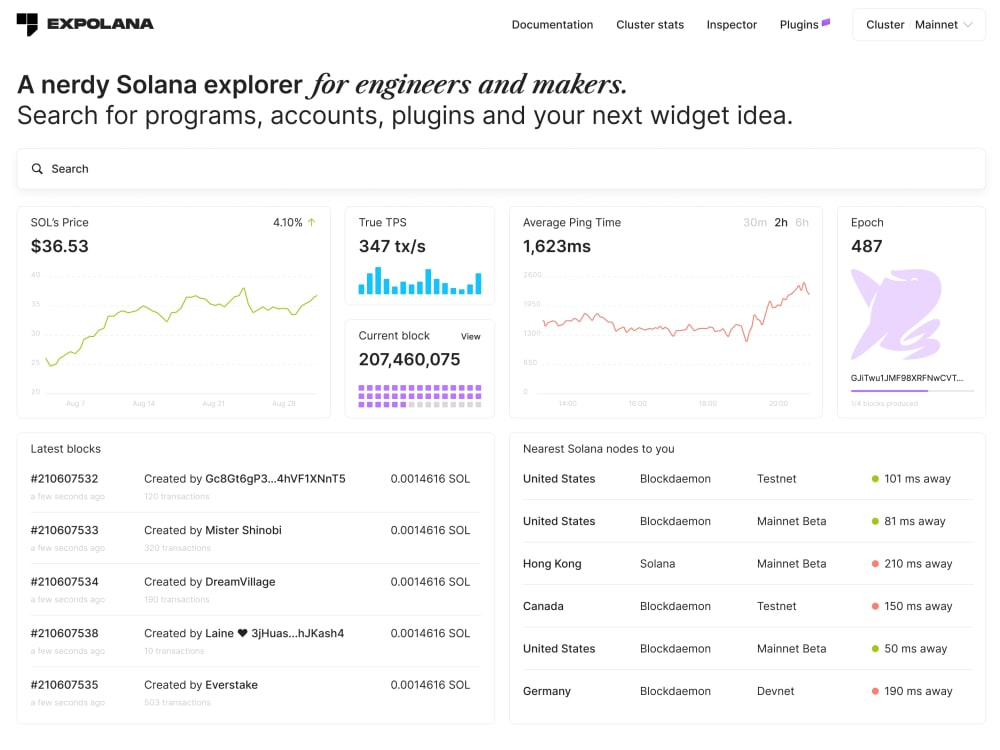Viewport: 1000px width, 750px height.
Task: Open the Inspector nav item
Action: click(732, 25)
